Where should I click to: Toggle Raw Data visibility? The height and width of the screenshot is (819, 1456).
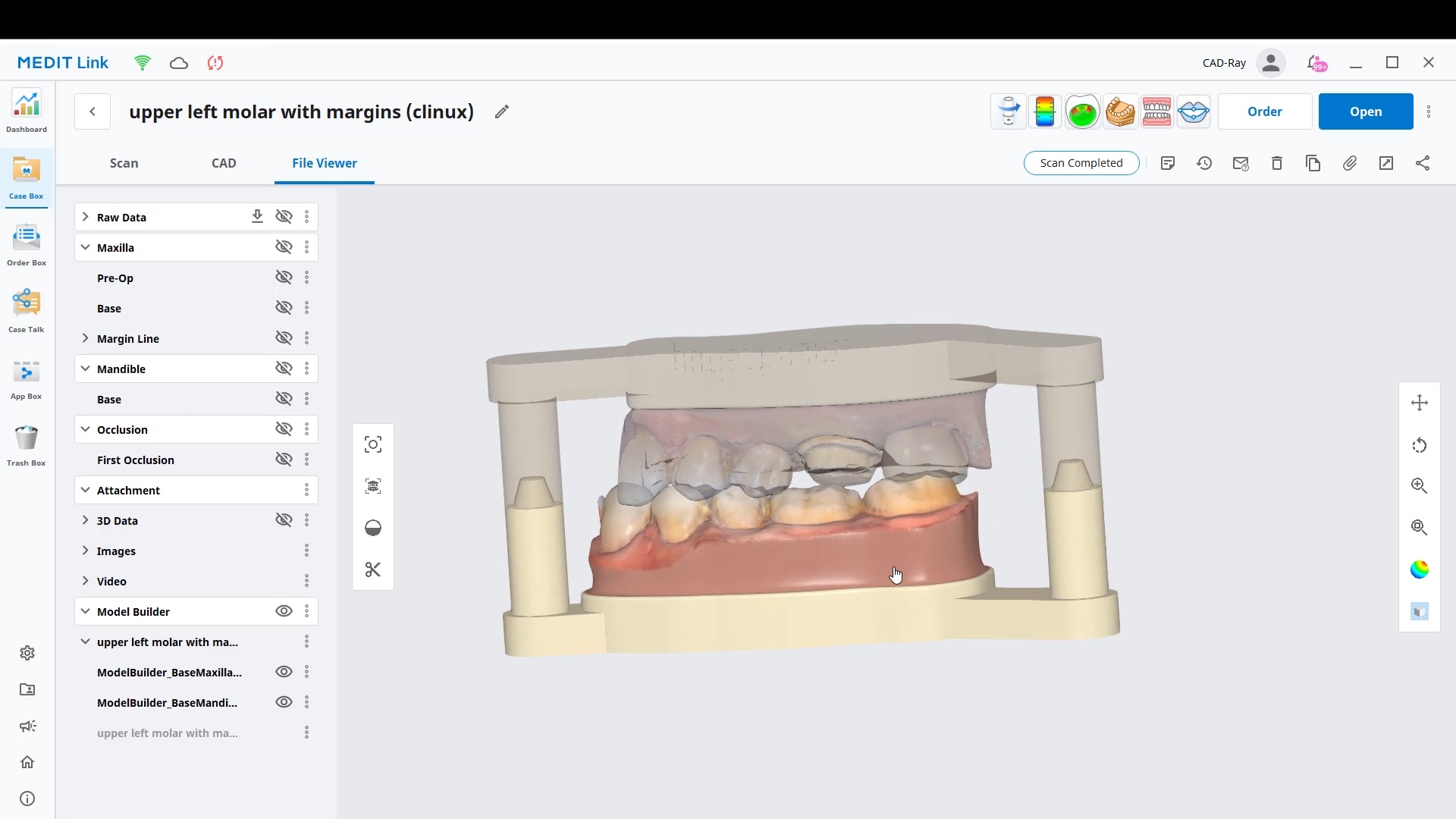point(284,217)
